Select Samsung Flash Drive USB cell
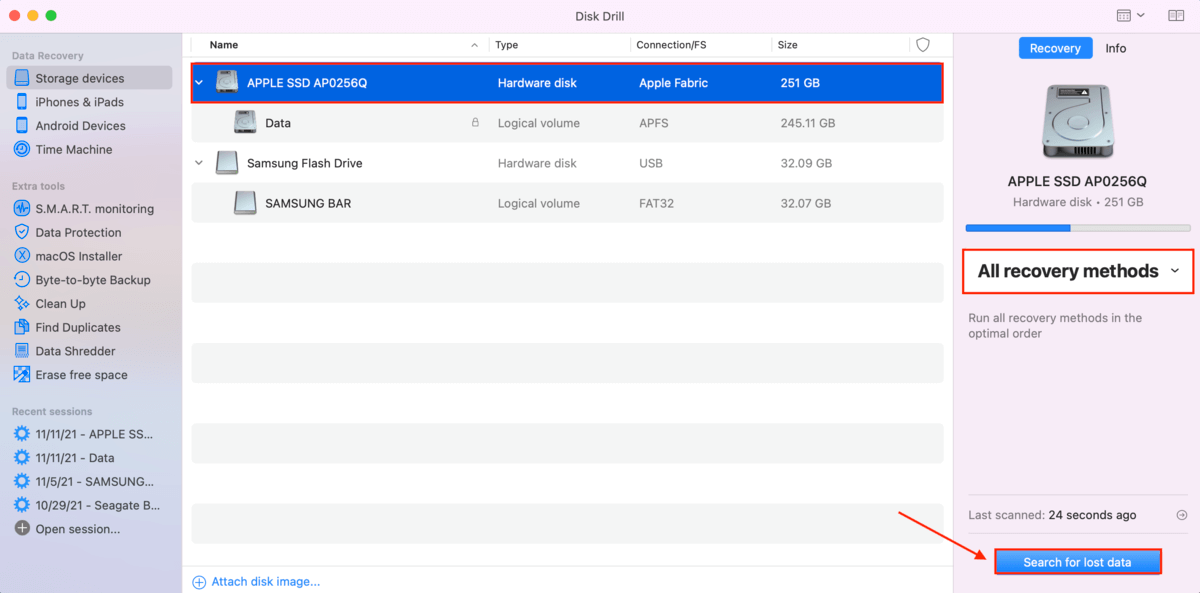The image size is (1200, 593). coord(651,163)
